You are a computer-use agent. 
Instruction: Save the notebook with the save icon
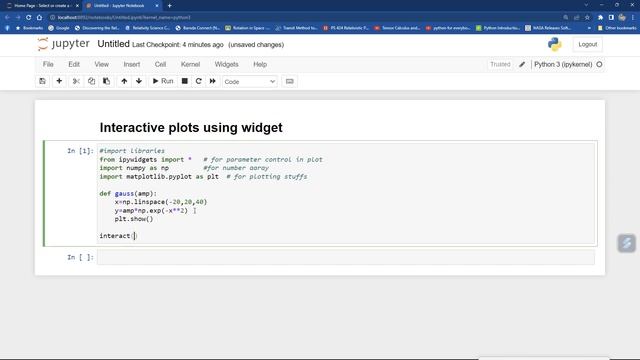(42, 81)
